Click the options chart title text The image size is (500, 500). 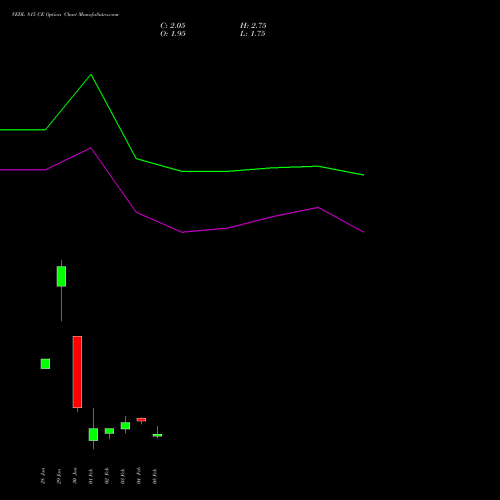tap(65, 14)
